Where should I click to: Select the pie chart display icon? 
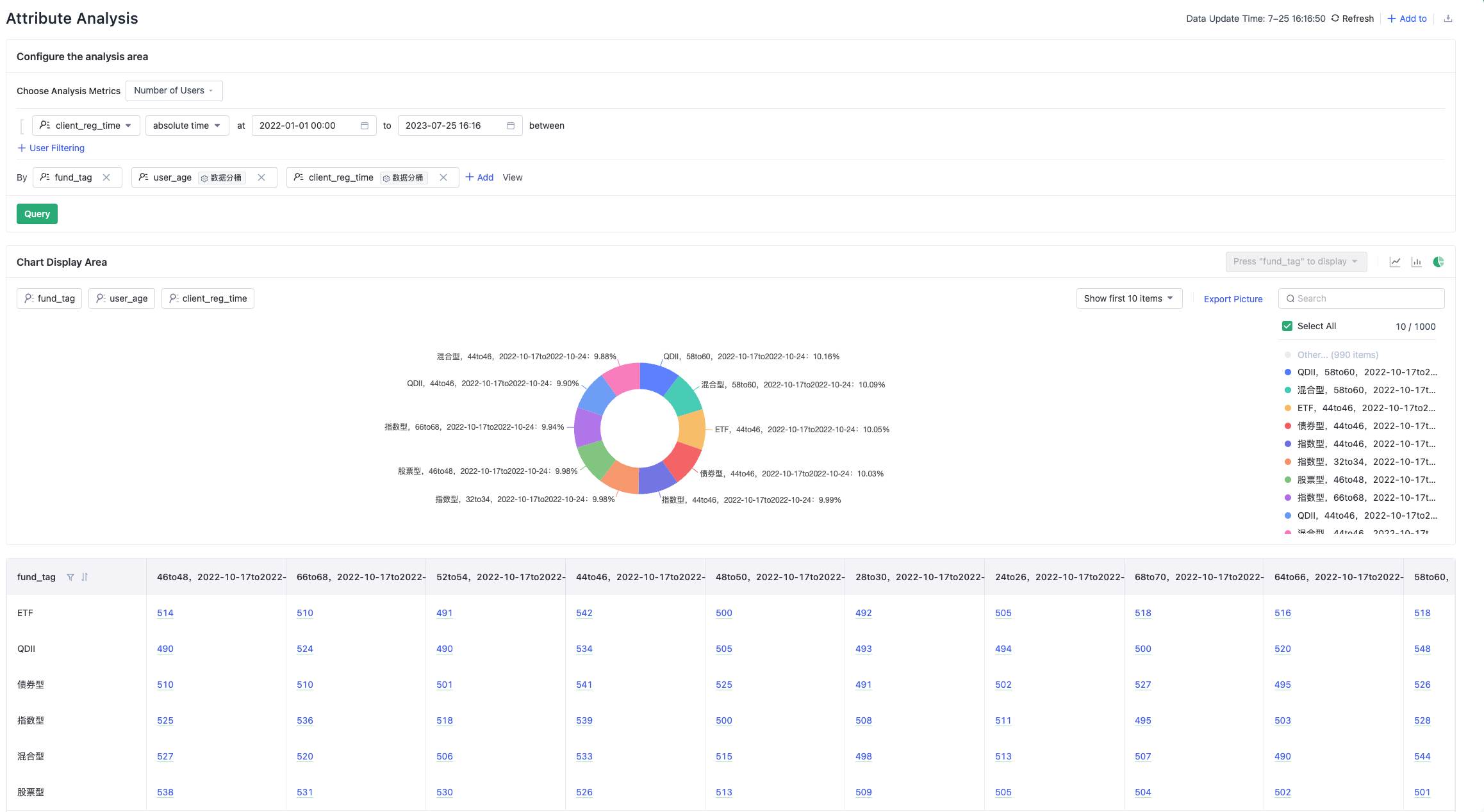(1438, 261)
